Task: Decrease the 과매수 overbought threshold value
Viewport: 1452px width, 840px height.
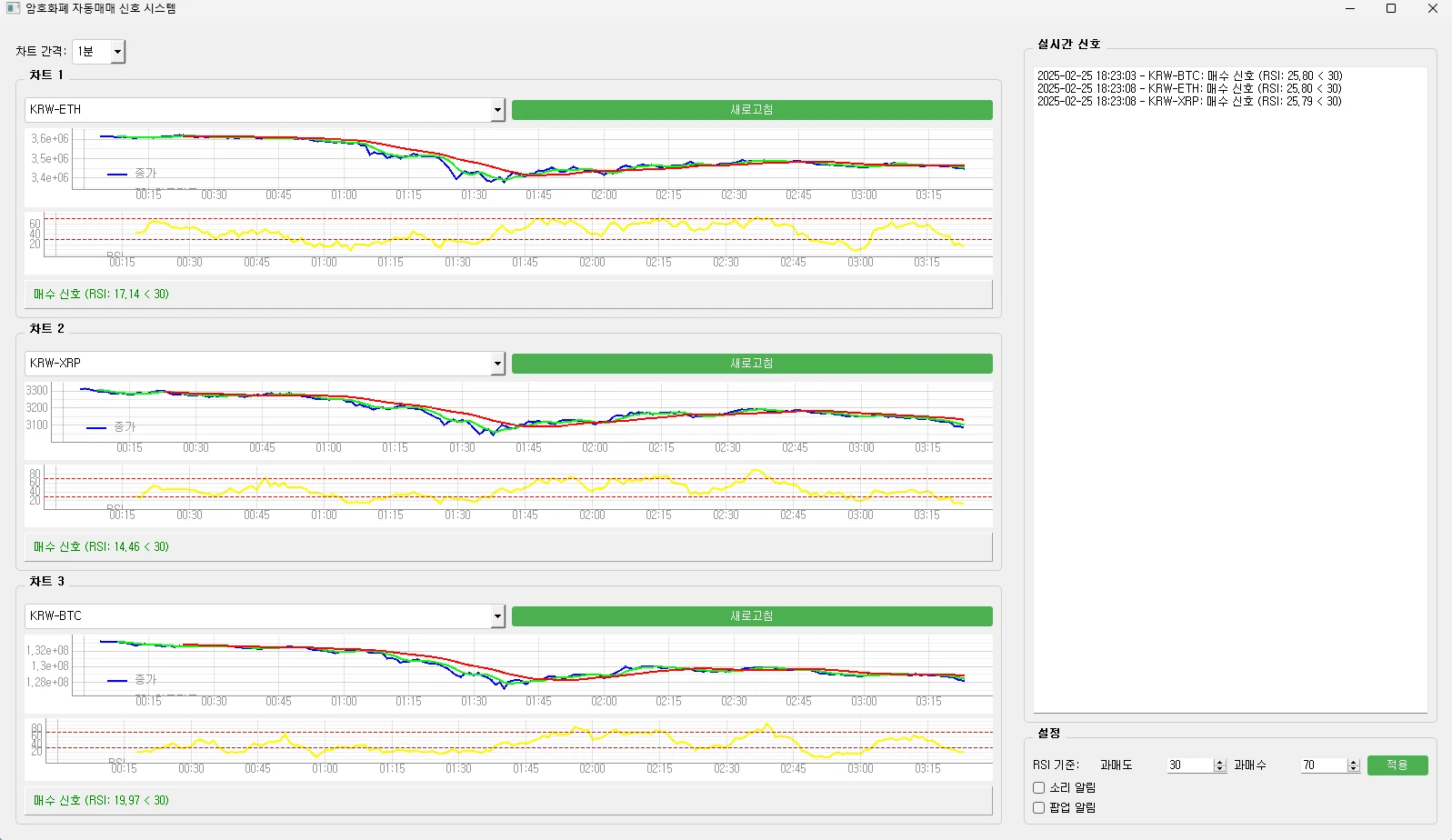Action: tap(1353, 769)
